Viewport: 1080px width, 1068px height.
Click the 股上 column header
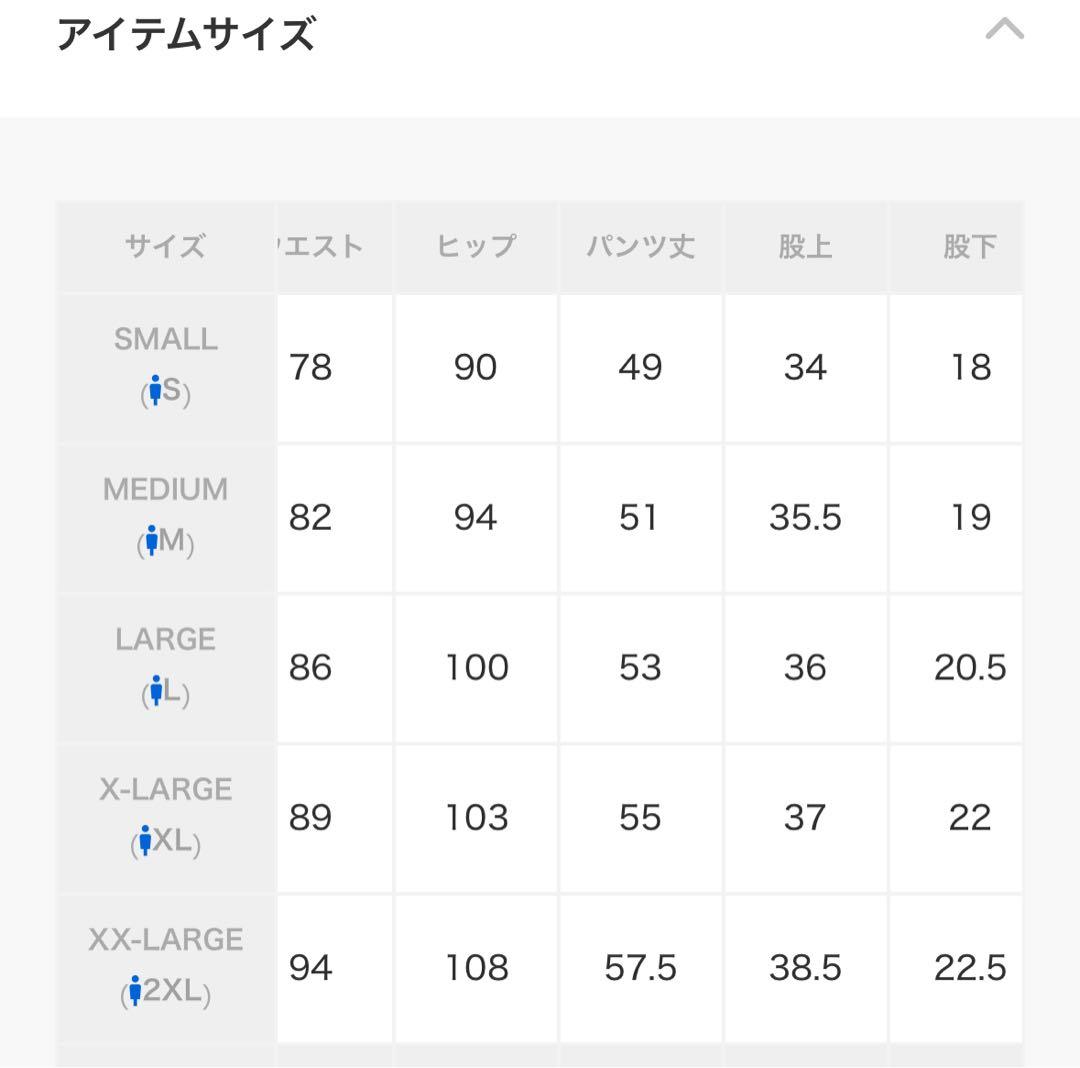point(805,246)
